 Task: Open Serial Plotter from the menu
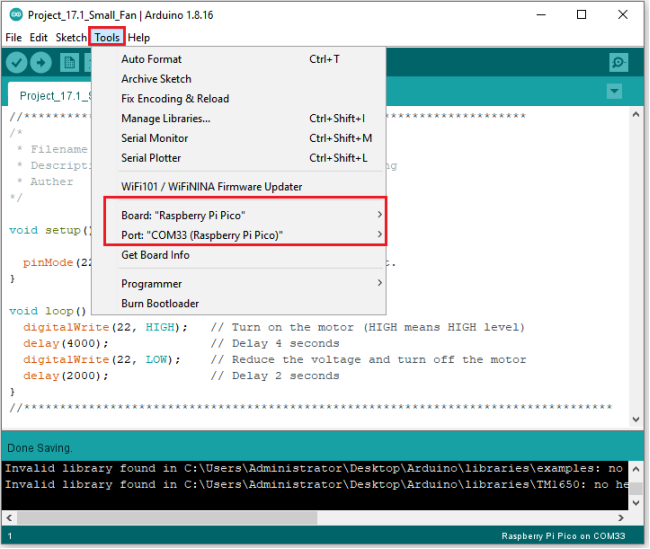tap(239, 158)
